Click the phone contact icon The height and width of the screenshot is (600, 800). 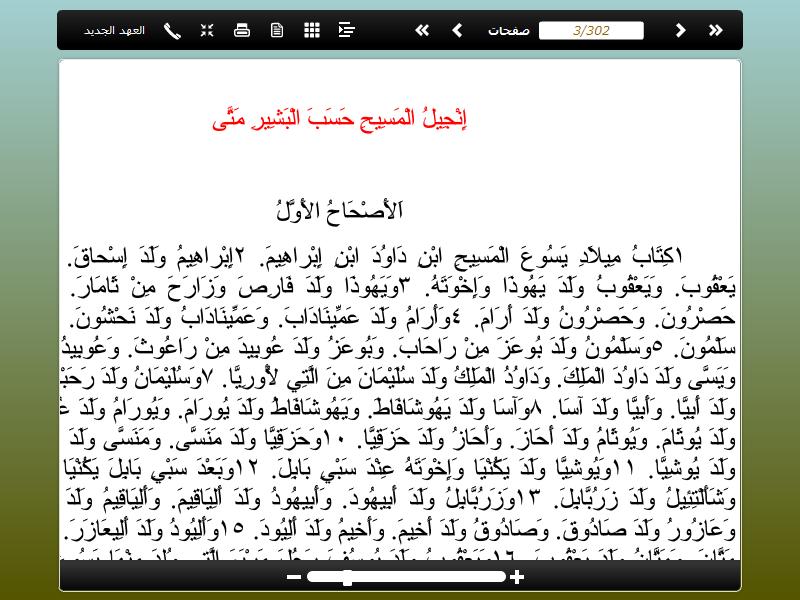coord(172,30)
